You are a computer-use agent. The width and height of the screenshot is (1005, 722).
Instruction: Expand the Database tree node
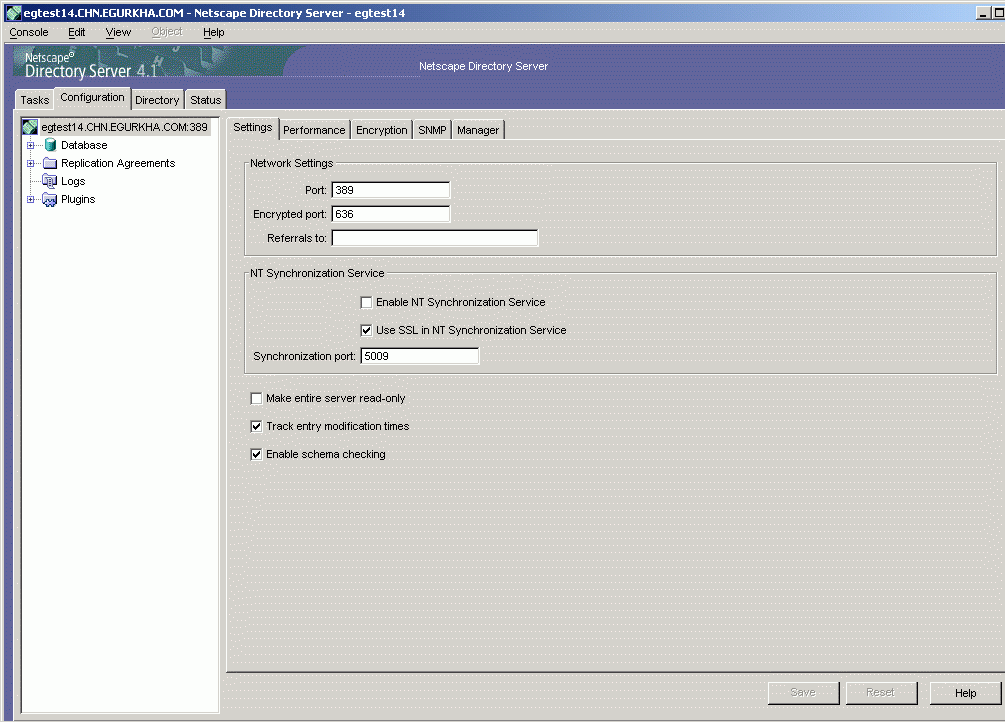point(30,146)
